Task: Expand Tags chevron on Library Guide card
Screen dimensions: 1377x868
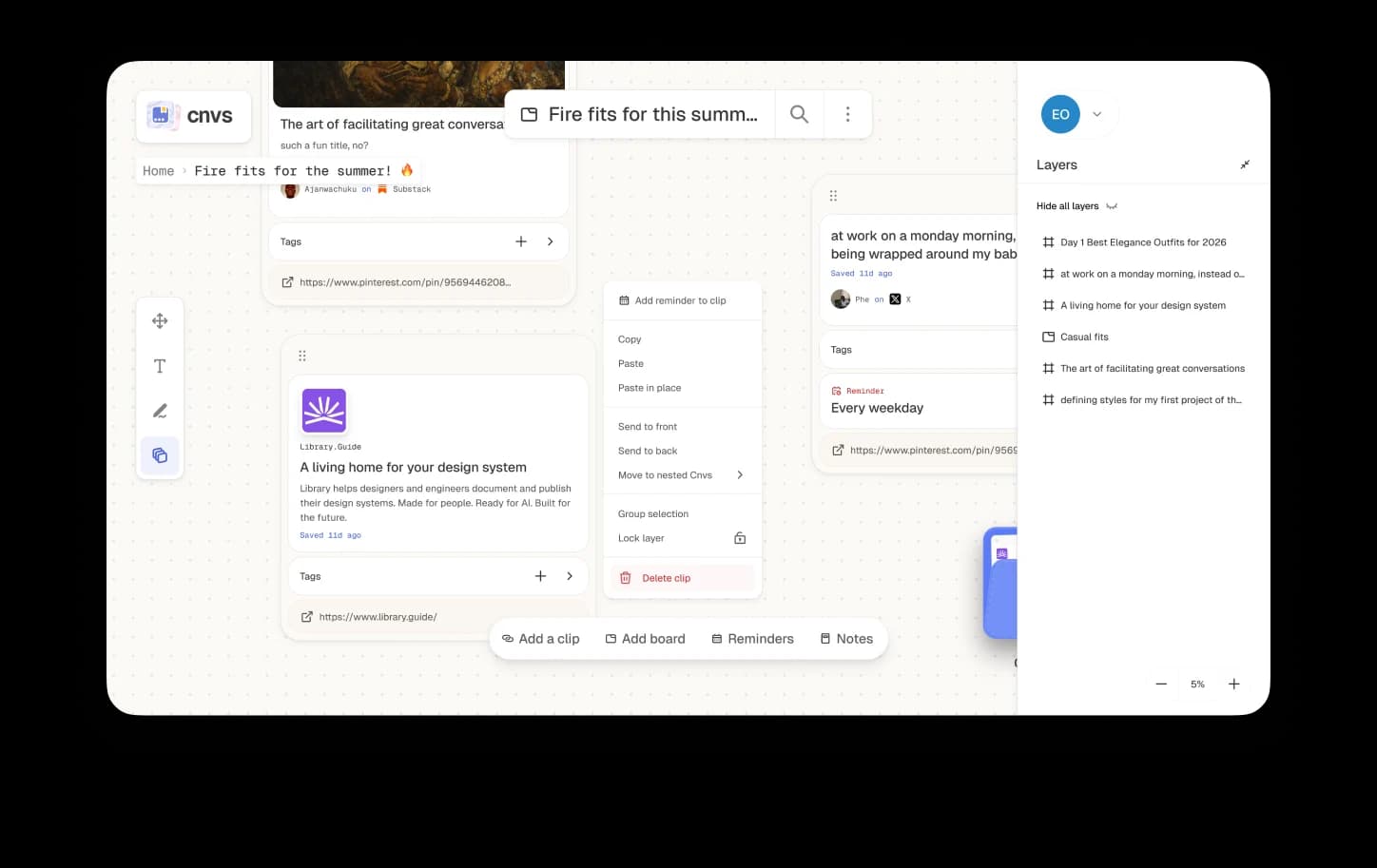Action: (570, 576)
